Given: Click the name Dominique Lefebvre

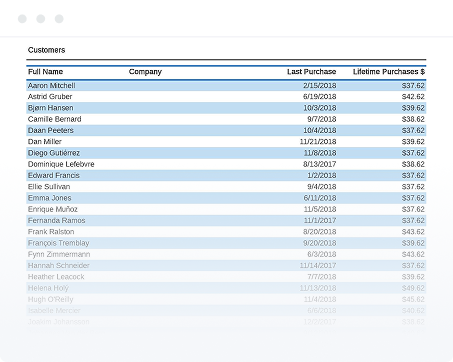Looking at the screenshot, I should 61,164.
